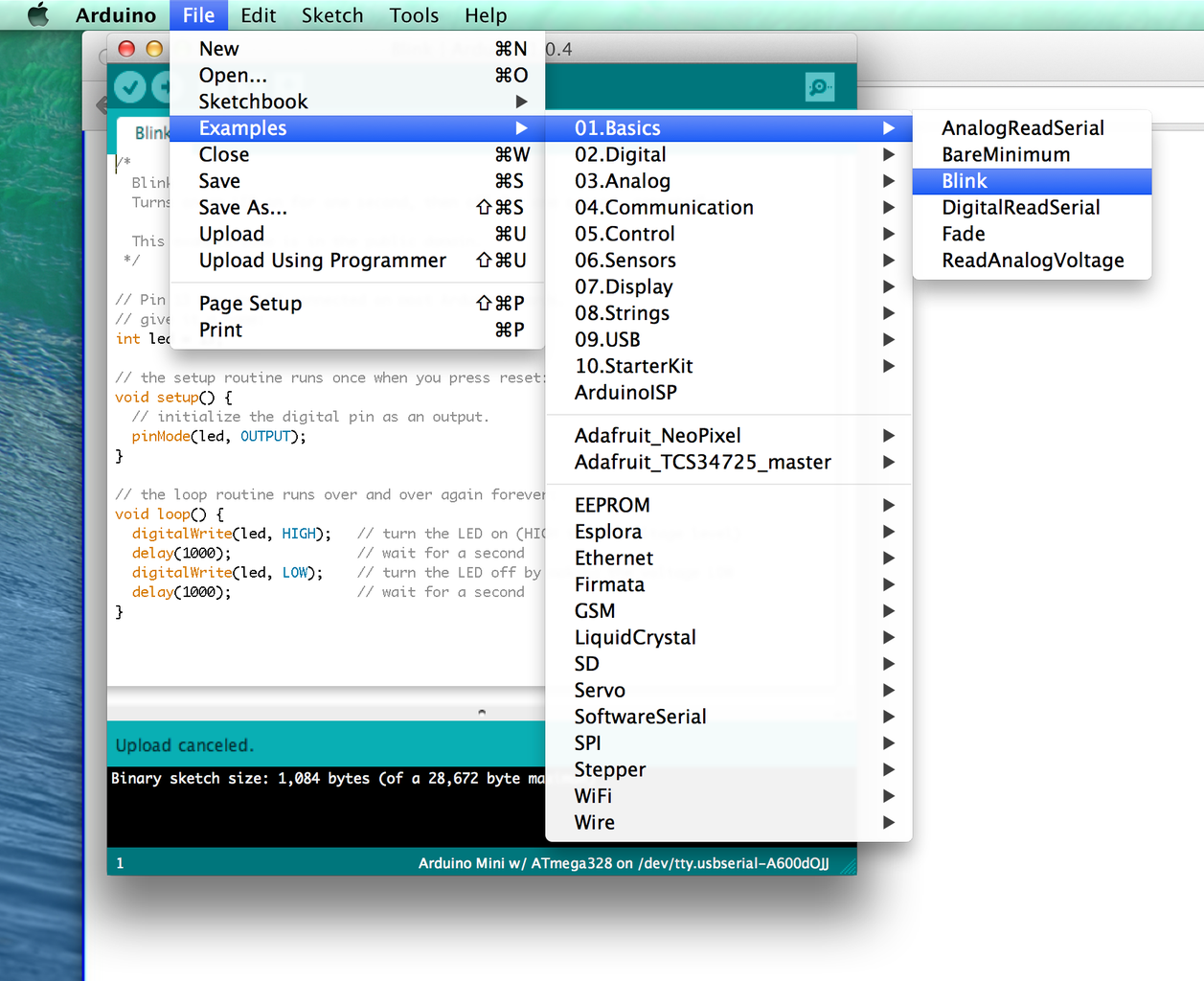The image size is (1204, 981).
Task: Open the Edit menu
Action: 258,14
